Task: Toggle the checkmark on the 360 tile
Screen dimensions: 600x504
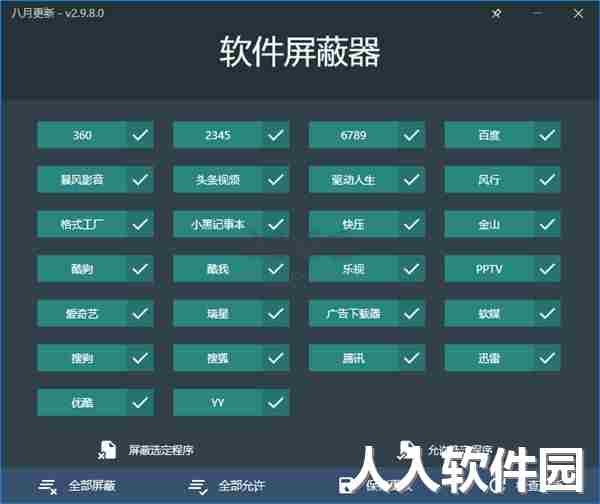Action: point(140,135)
